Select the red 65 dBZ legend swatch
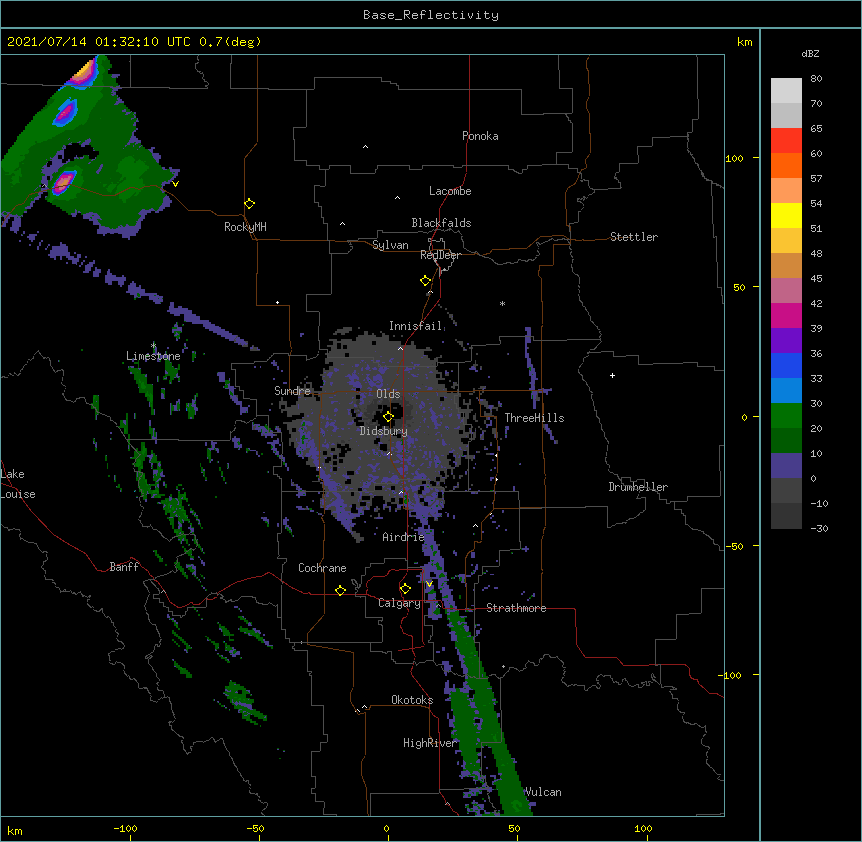The width and height of the screenshot is (862, 842). pos(786,140)
